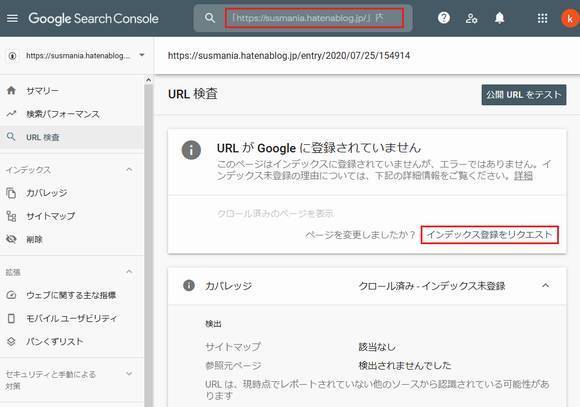
Task: Click the ページを変更しましたか？ text
Action: tap(360, 235)
